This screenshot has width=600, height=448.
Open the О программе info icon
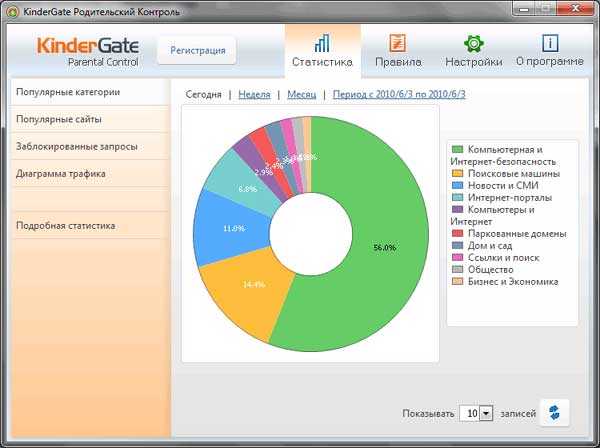(x=550, y=43)
